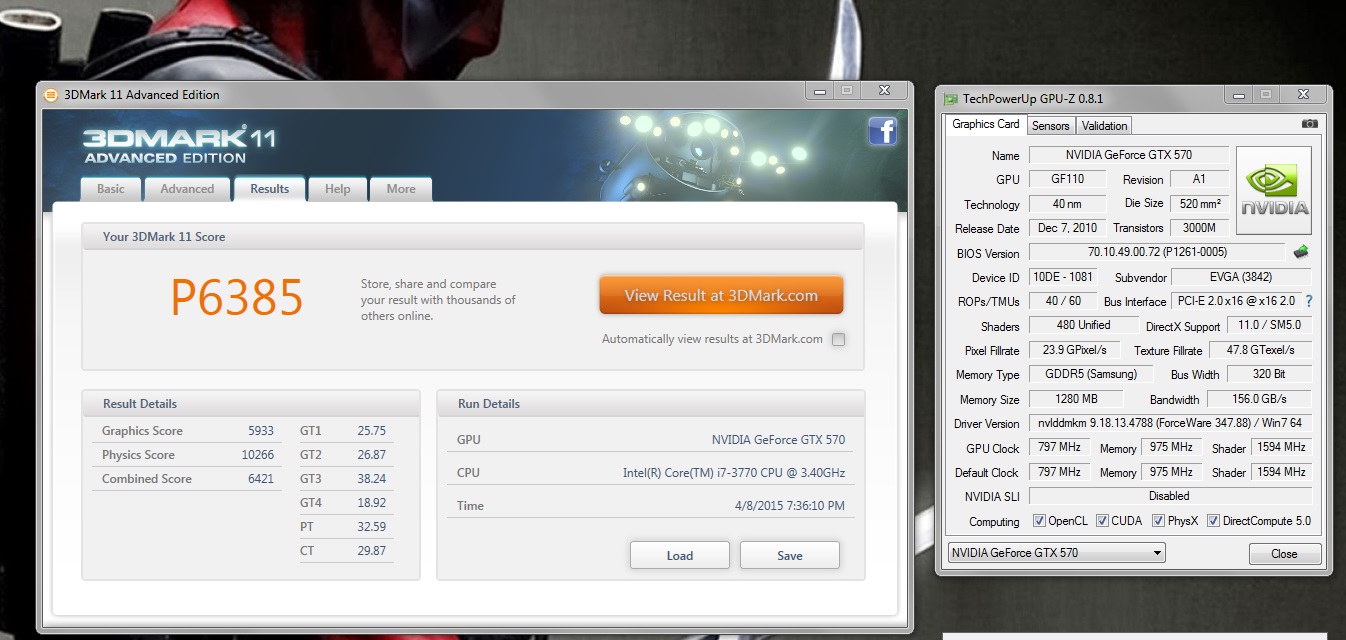Click the Shaders field 480 Unified
This screenshot has height=640, width=1346.
(x=1083, y=325)
